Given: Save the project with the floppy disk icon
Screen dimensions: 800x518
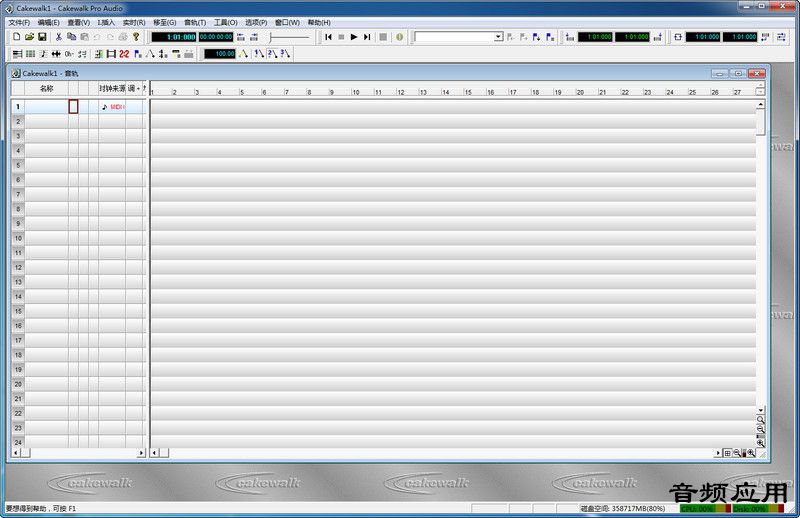Looking at the screenshot, I should [x=42, y=37].
